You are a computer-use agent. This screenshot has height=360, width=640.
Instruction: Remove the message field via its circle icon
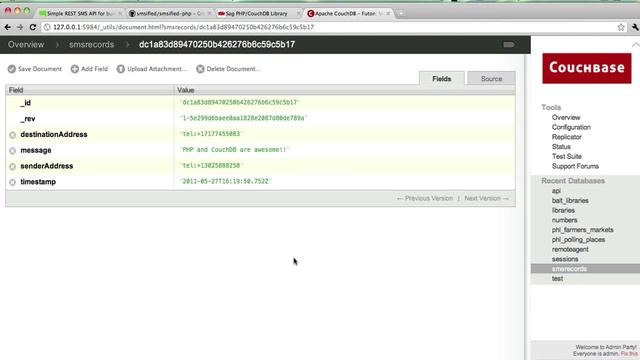coord(13,151)
